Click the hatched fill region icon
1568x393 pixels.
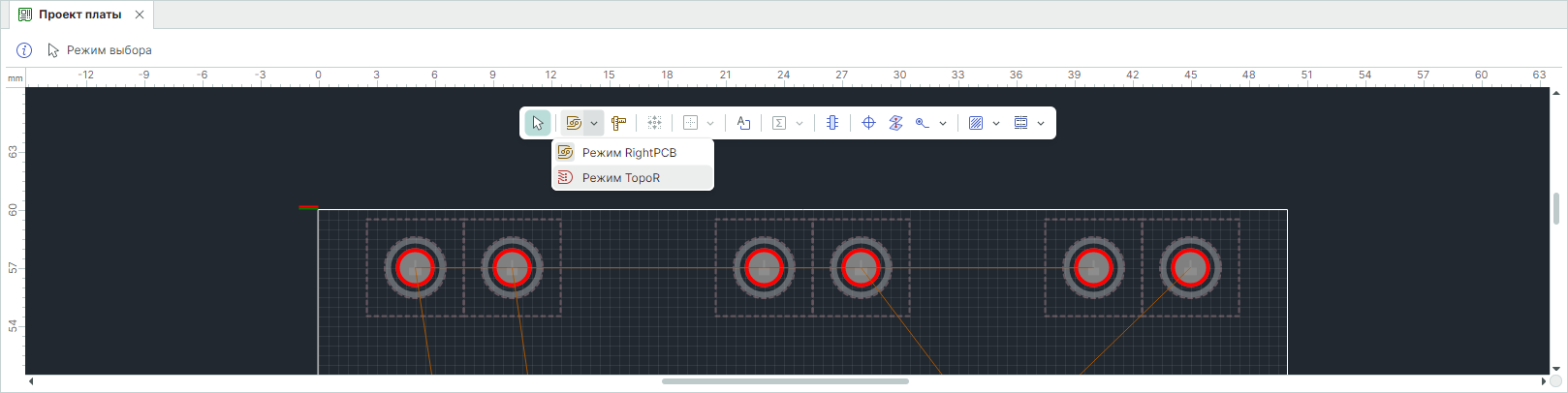976,123
